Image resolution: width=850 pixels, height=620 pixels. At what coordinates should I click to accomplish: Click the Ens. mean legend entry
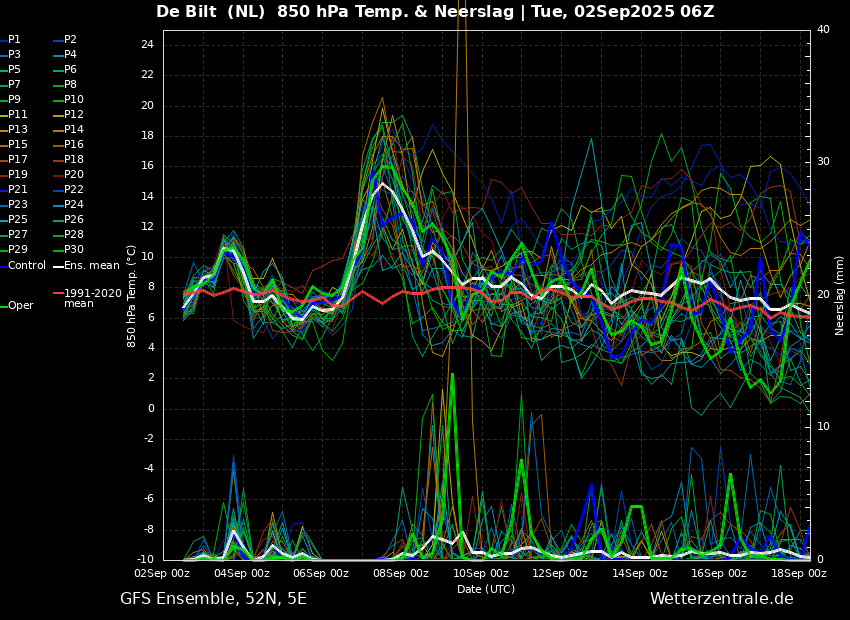pos(91,265)
